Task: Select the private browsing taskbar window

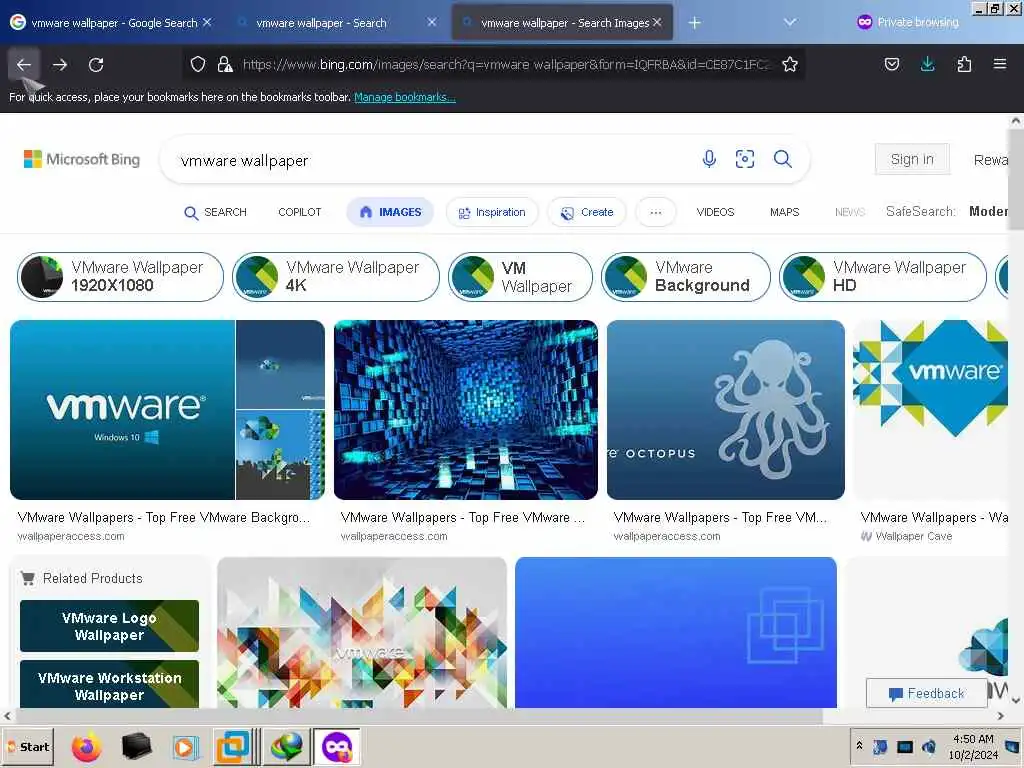Action: coord(337,747)
